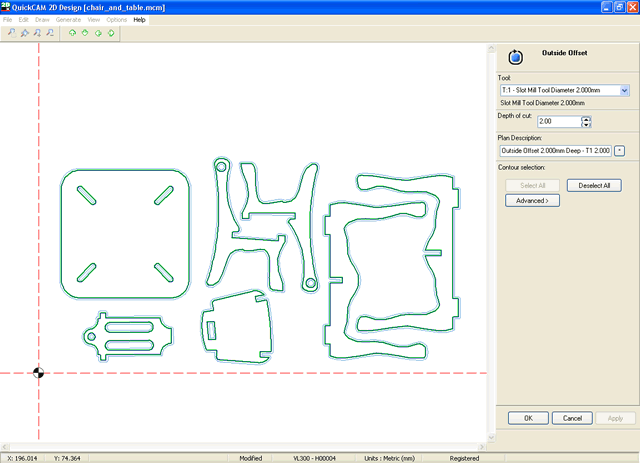The image size is (640, 463).
Task: Click horizontal scrollbar left arrow
Action: [4, 447]
